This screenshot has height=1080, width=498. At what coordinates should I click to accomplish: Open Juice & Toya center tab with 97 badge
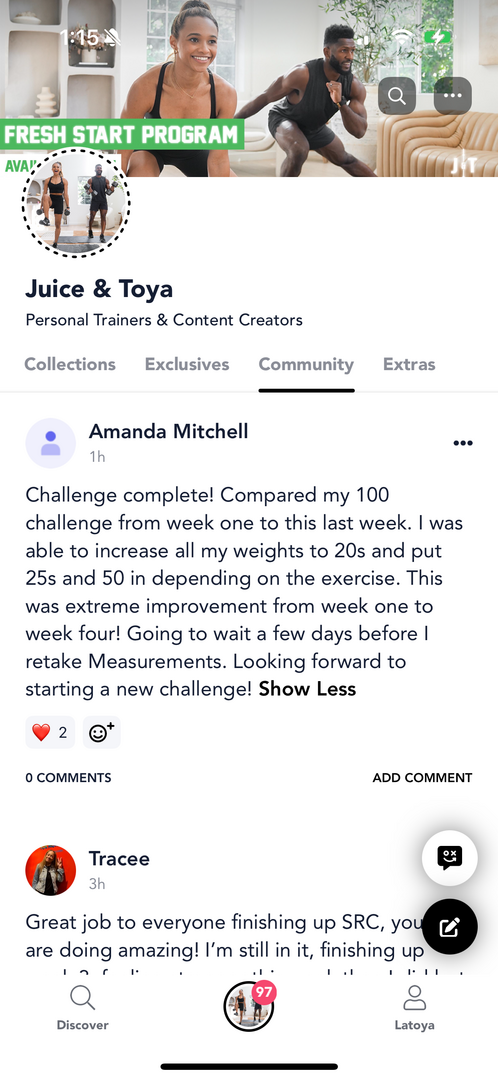pos(249,1006)
